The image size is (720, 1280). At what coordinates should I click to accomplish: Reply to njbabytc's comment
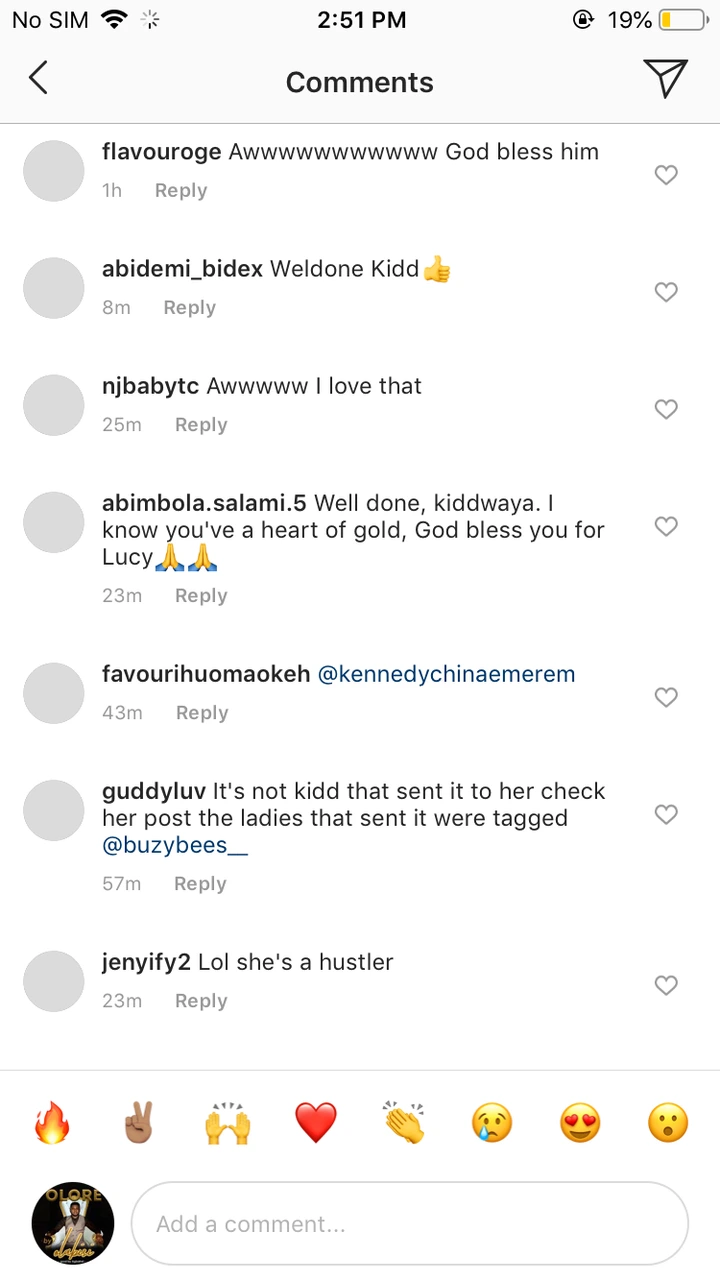point(201,425)
